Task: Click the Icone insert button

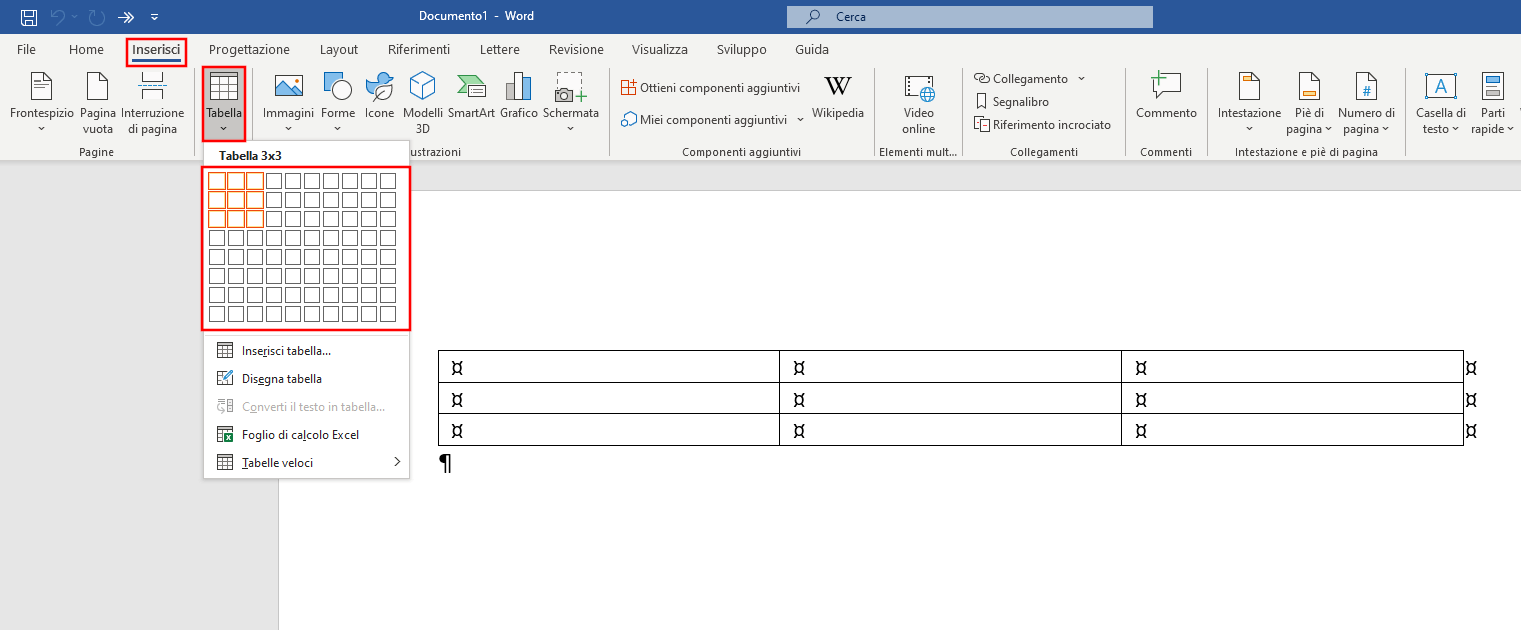Action: click(379, 98)
